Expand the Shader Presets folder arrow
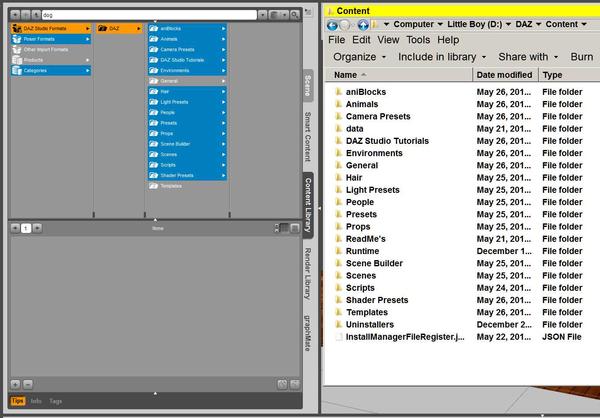Screen dimensions: 600x418 pyautogui.click(x=223, y=175)
